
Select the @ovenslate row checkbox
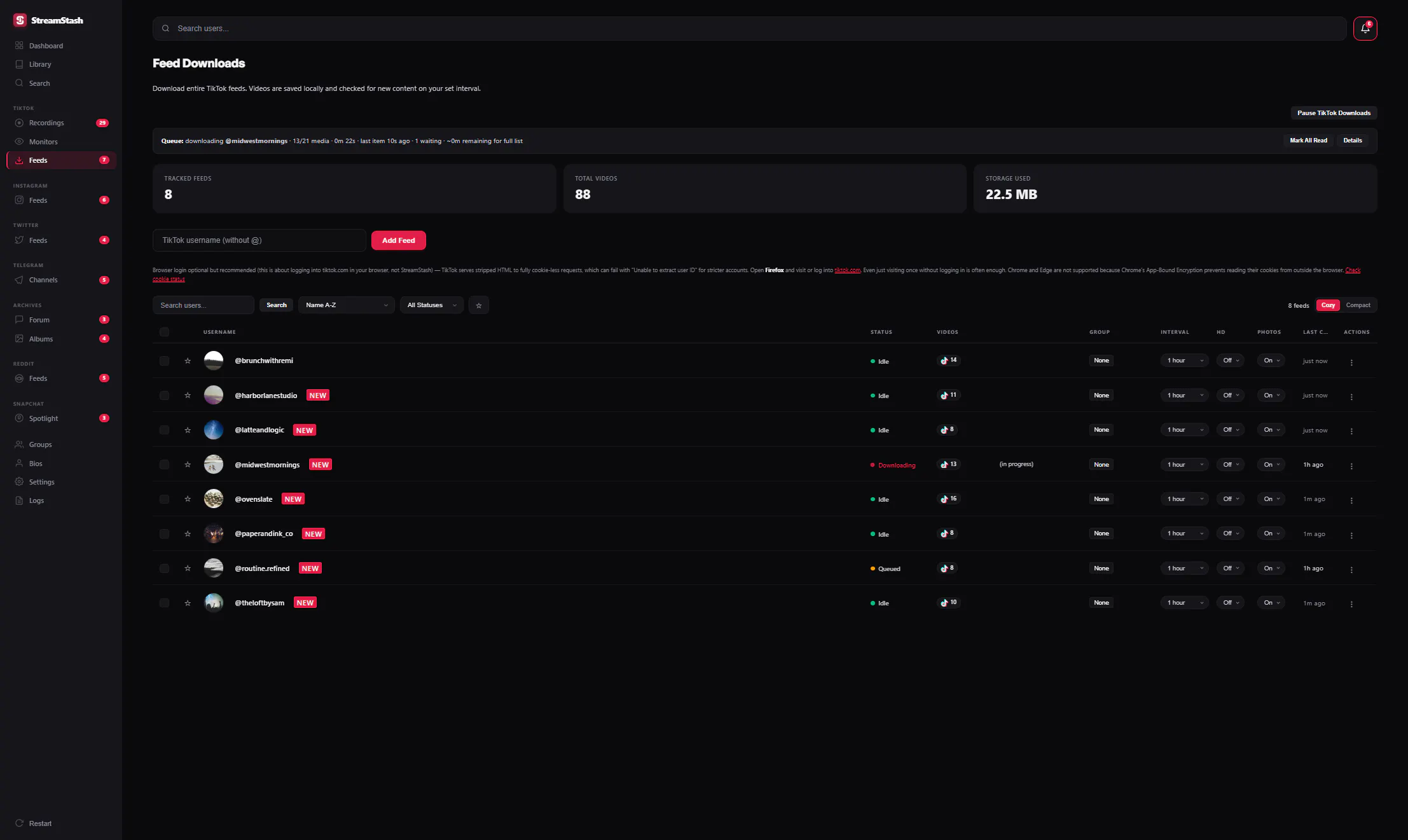(164, 499)
